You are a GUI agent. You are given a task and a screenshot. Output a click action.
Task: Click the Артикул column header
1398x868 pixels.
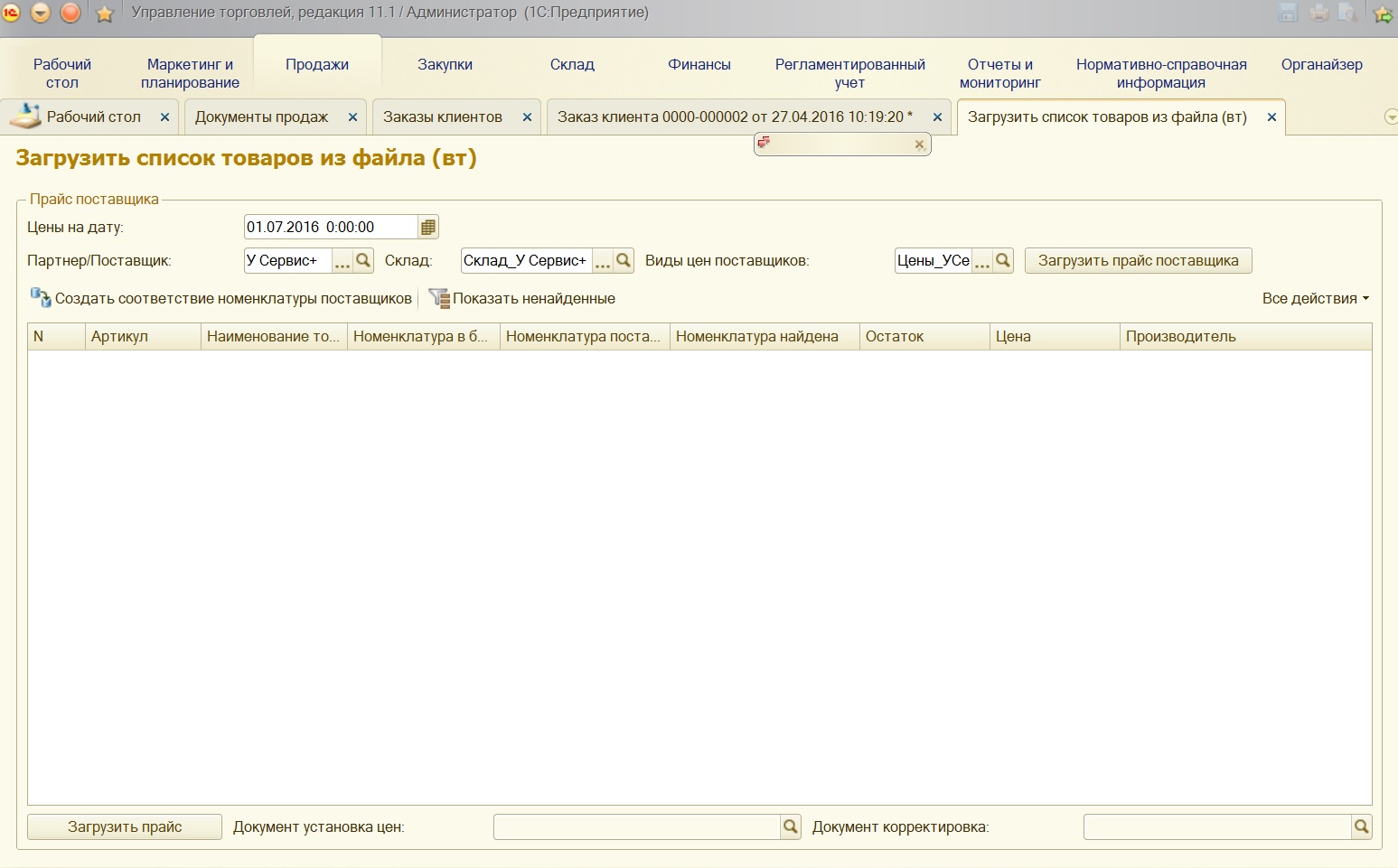pos(143,337)
